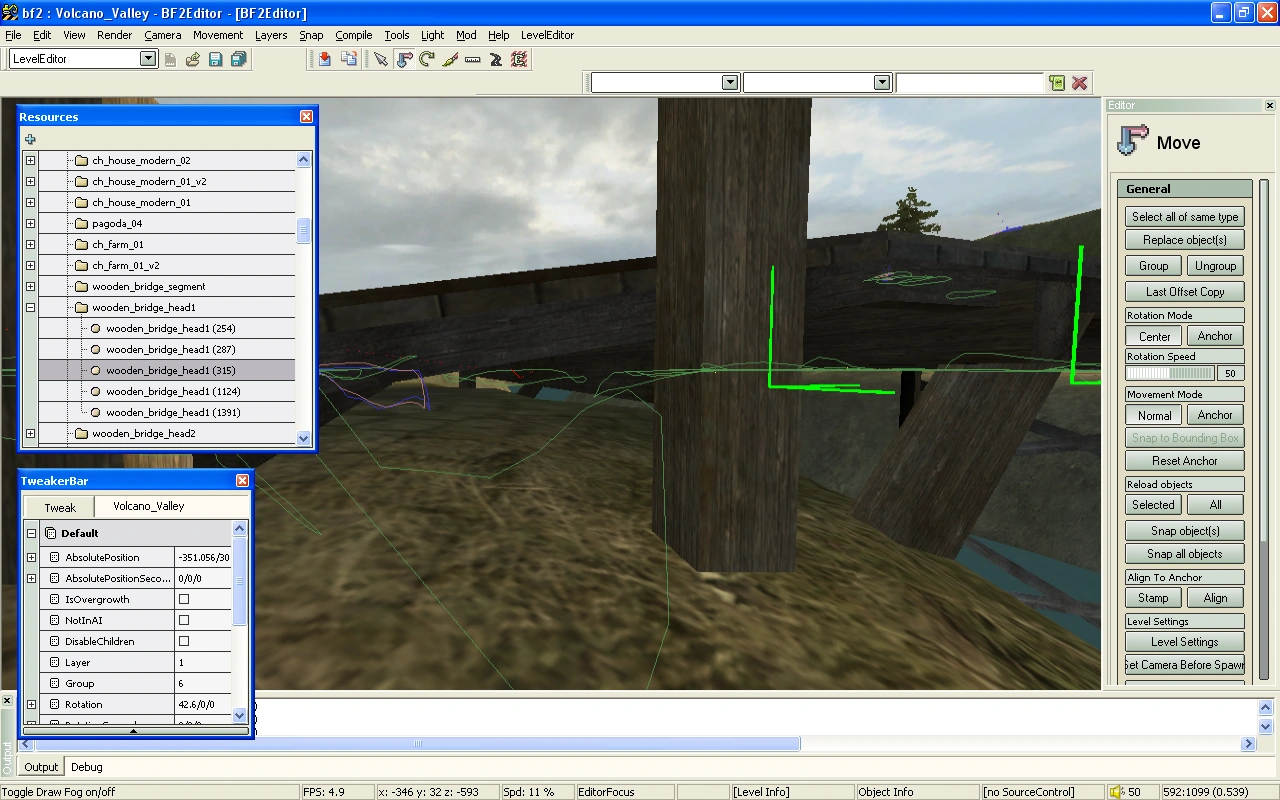This screenshot has width=1280, height=800.
Task: Expand the Rotation property row
Action: click(x=31, y=704)
